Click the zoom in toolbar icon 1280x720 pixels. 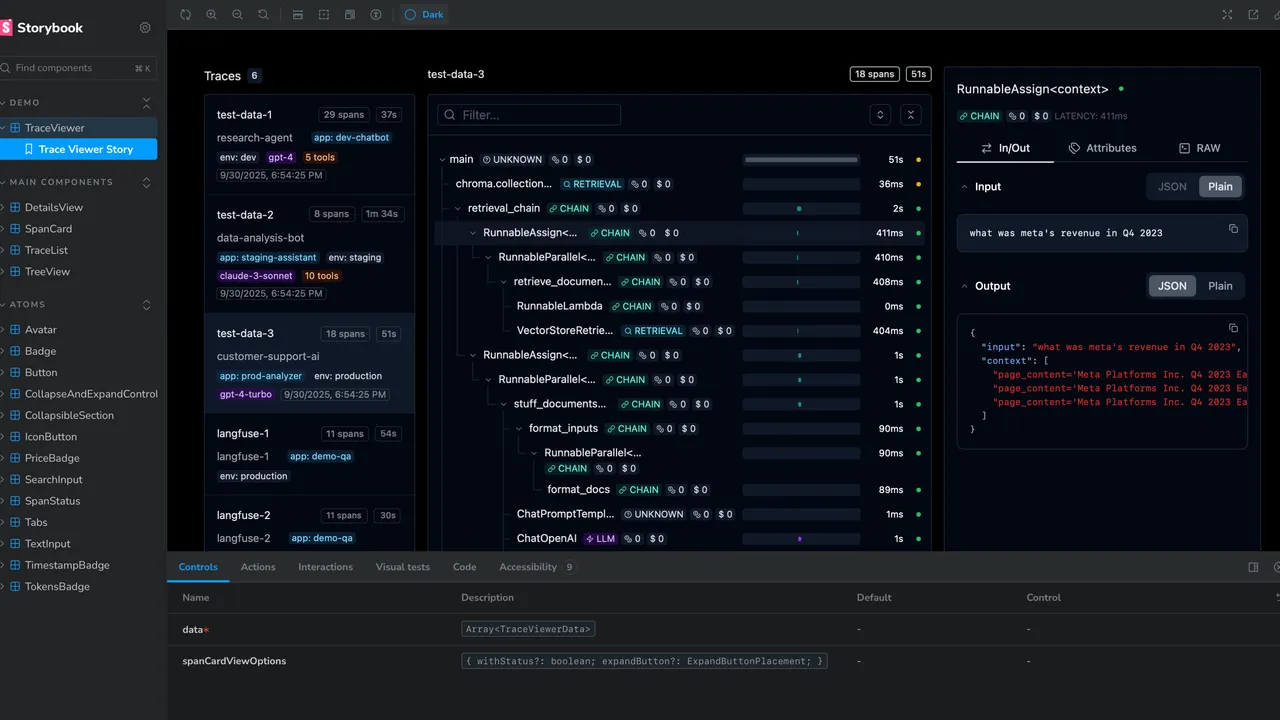click(211, 15)
